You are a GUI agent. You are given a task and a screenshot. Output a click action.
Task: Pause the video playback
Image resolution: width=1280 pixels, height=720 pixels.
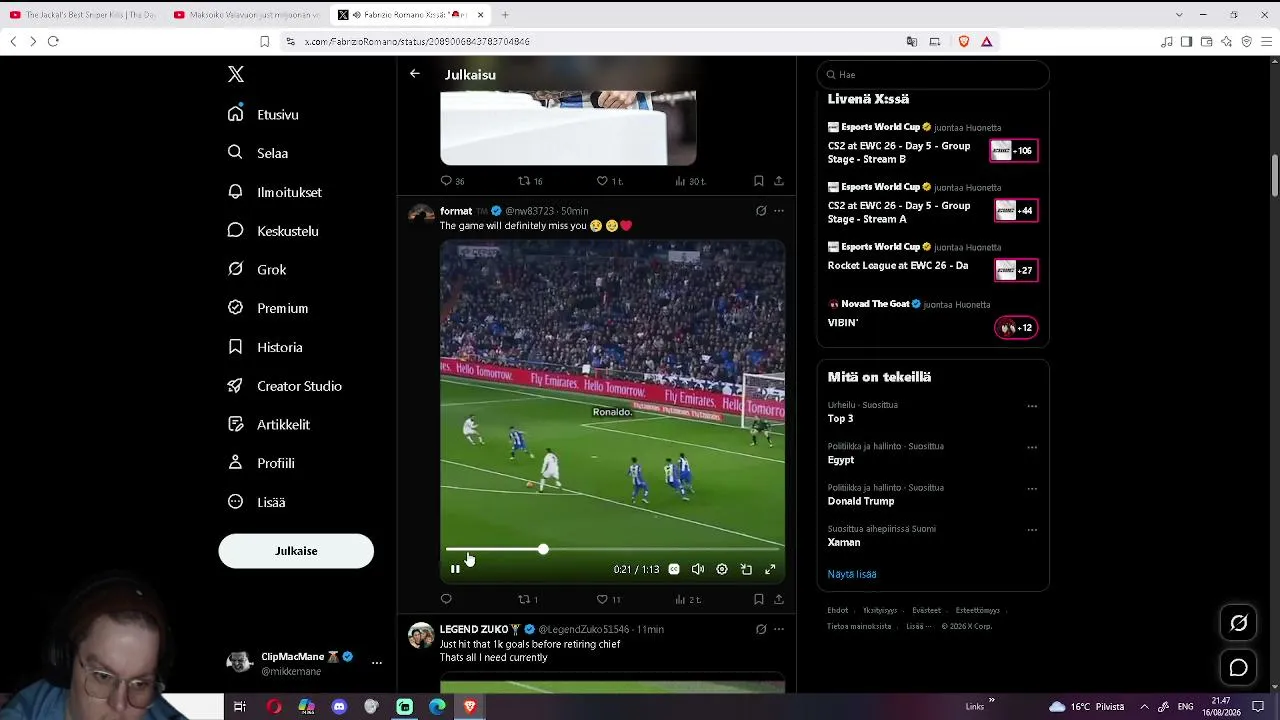[455, 569]
